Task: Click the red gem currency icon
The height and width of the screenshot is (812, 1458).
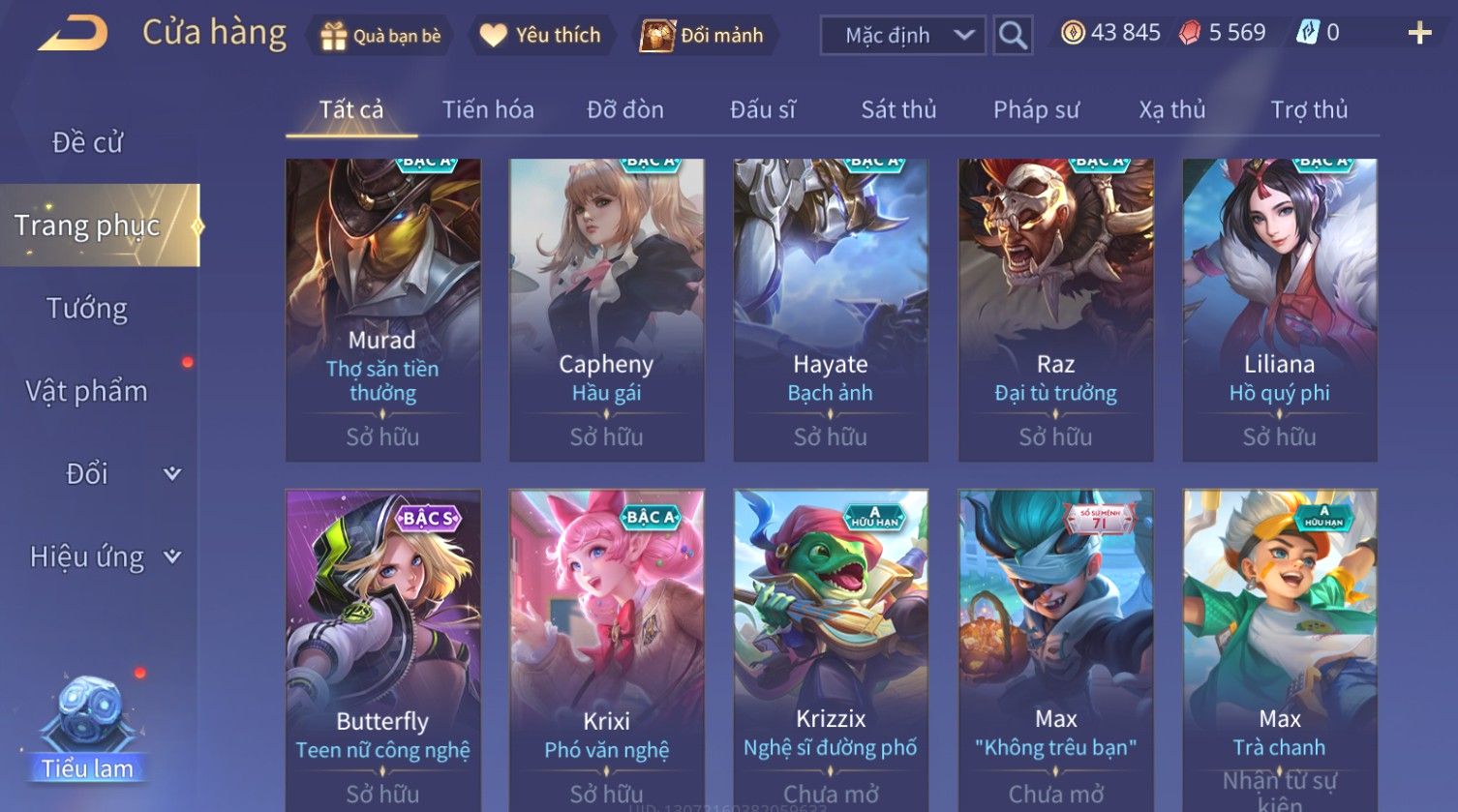Action: tap(1190, 33)
